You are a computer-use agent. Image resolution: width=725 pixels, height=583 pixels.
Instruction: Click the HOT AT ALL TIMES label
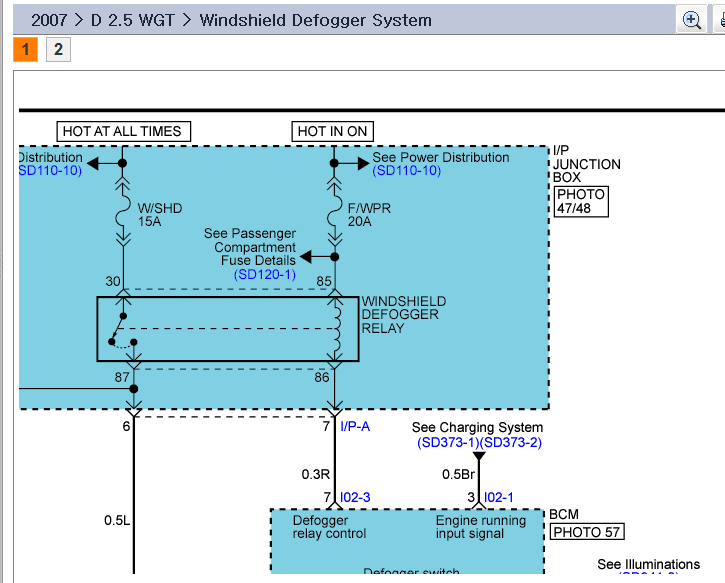coord(122,131)
